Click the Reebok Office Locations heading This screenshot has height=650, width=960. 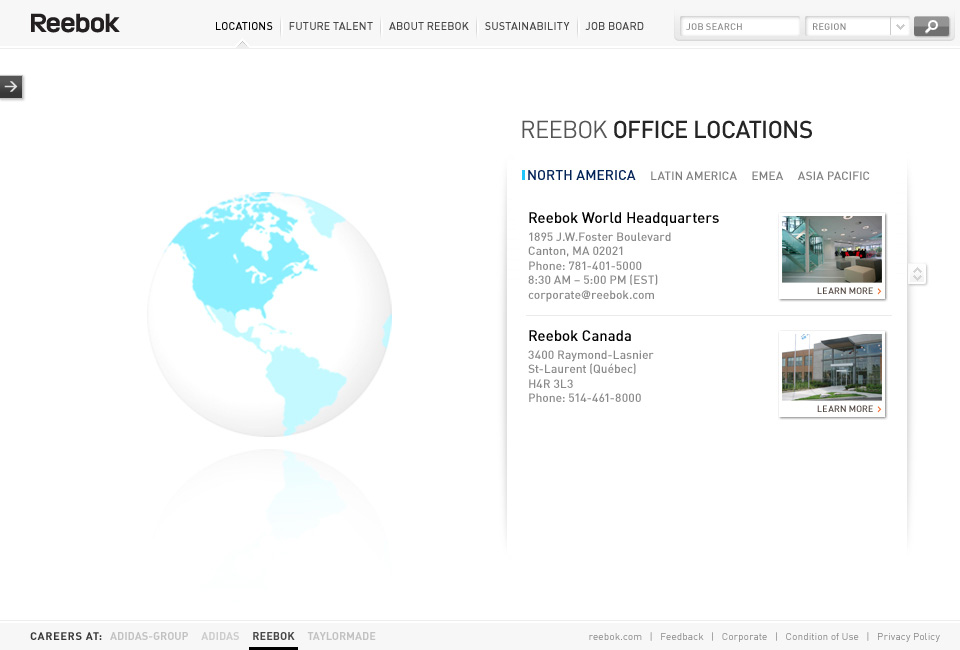point(666,130)
